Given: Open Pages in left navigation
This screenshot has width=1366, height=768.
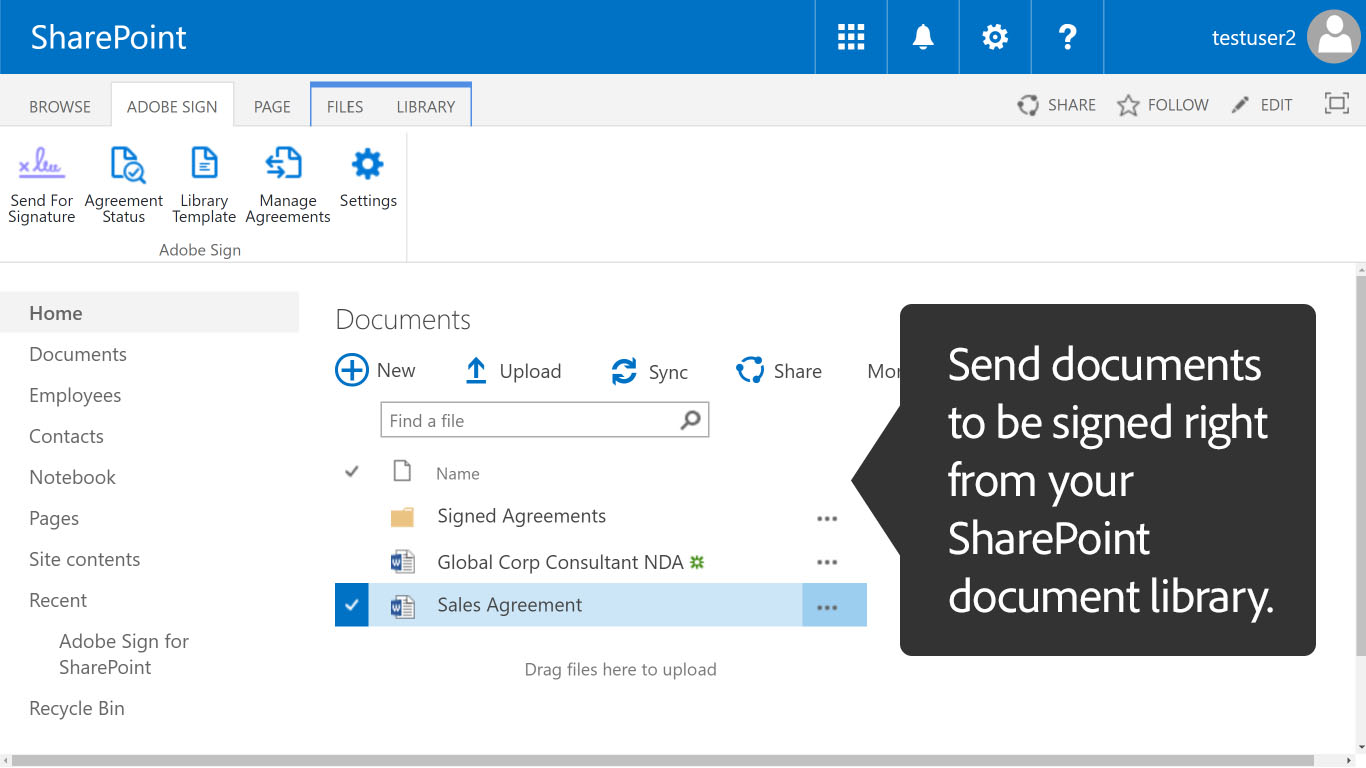Looking at the screenshot, I should (54, 518).
